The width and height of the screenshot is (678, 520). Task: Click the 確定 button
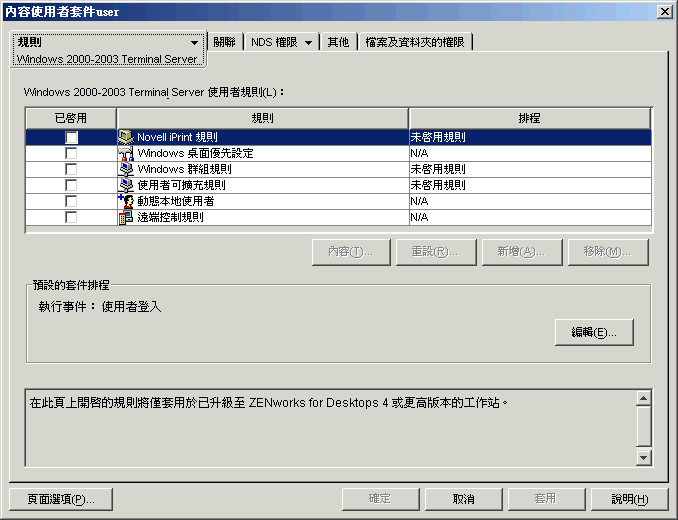click(381, 499)
